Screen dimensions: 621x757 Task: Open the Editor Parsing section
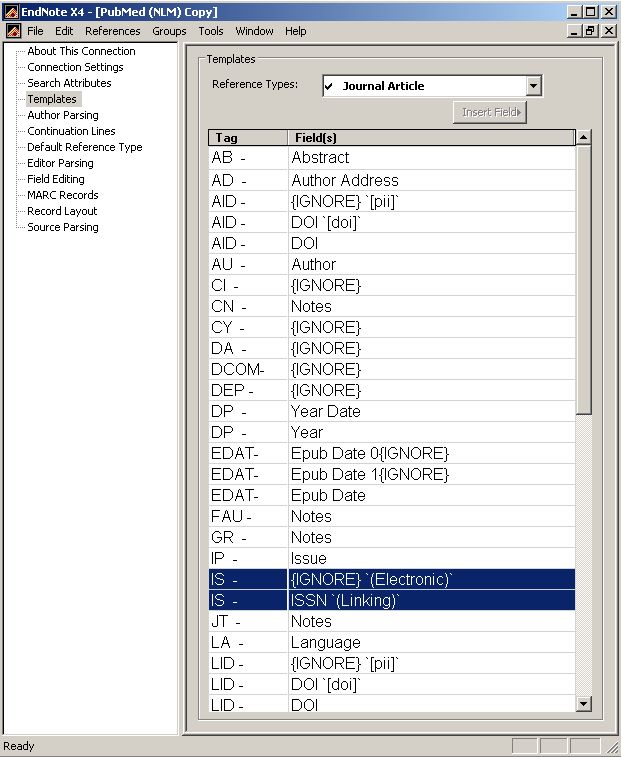coord(60,163)
